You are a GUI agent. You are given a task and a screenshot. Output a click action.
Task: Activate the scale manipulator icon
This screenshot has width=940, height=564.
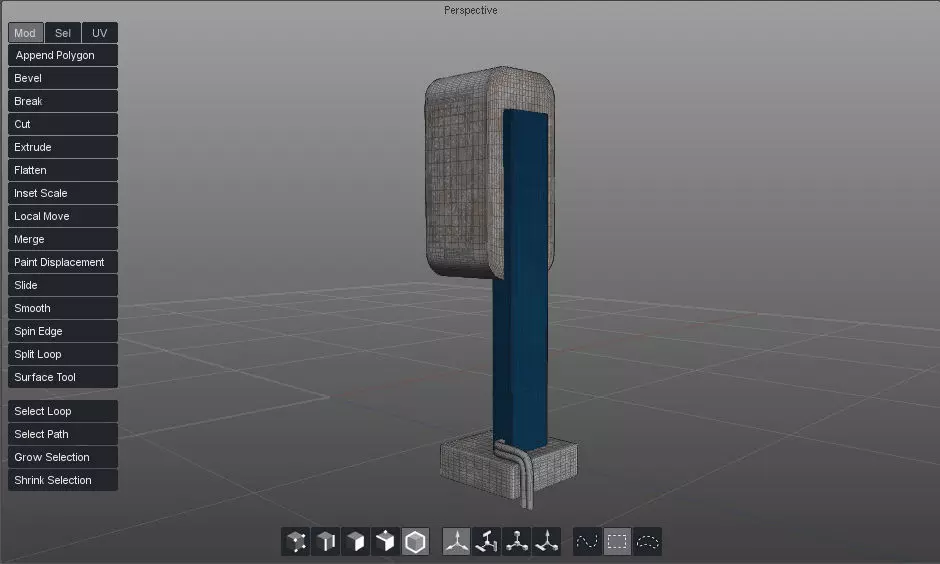point(517,542)
